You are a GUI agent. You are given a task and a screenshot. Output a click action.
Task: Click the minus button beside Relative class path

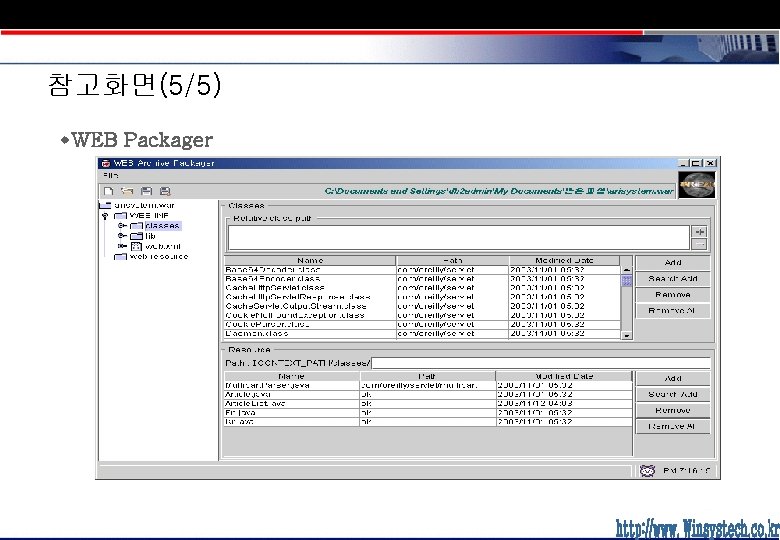click(699, 244)
